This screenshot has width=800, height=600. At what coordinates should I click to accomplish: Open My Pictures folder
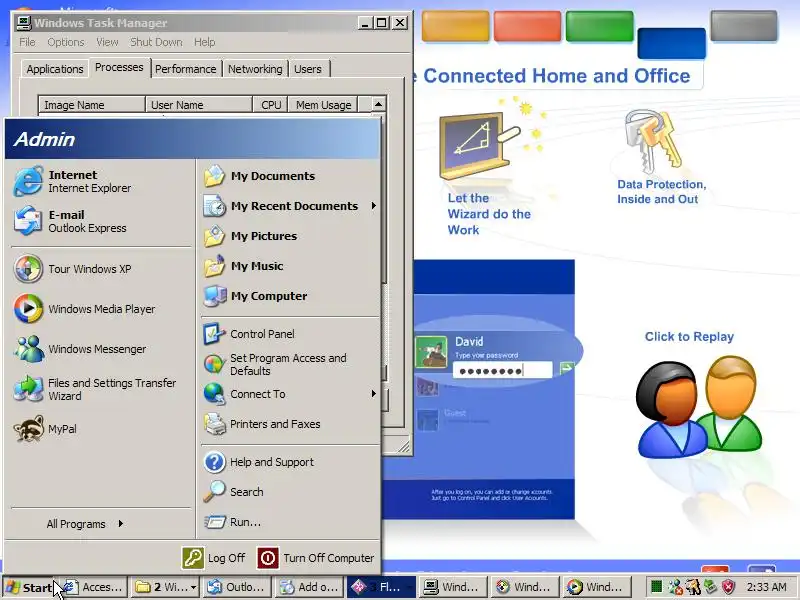click(x=290, y=236)
